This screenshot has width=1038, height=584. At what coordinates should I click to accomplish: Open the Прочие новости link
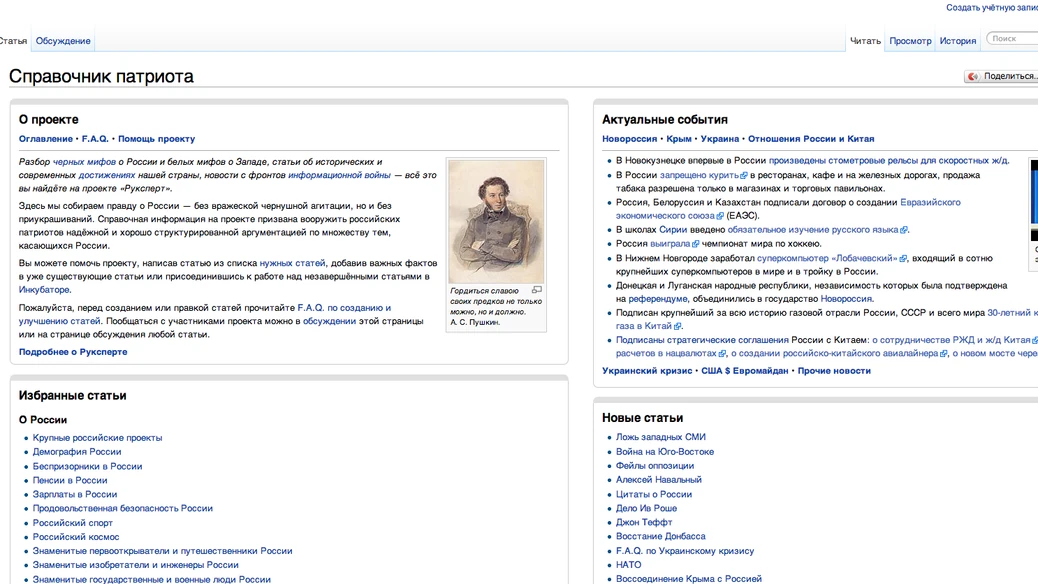point(834,371)
